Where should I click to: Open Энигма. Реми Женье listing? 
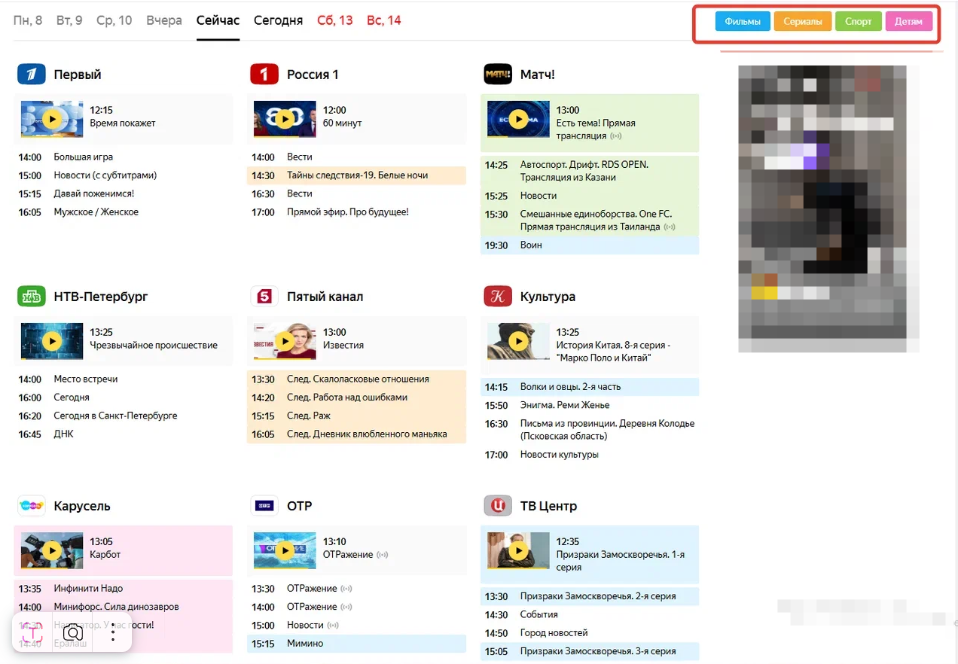click(x=590, y=405)
